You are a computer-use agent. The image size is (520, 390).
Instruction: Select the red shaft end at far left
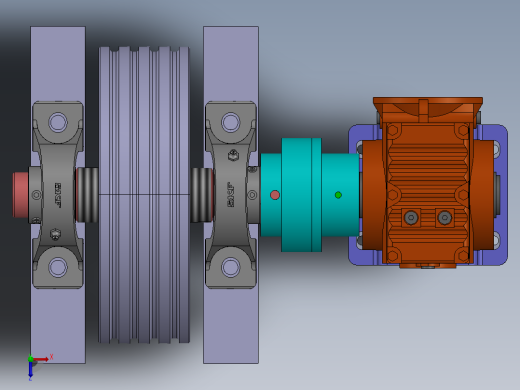(x=21, y=195)
